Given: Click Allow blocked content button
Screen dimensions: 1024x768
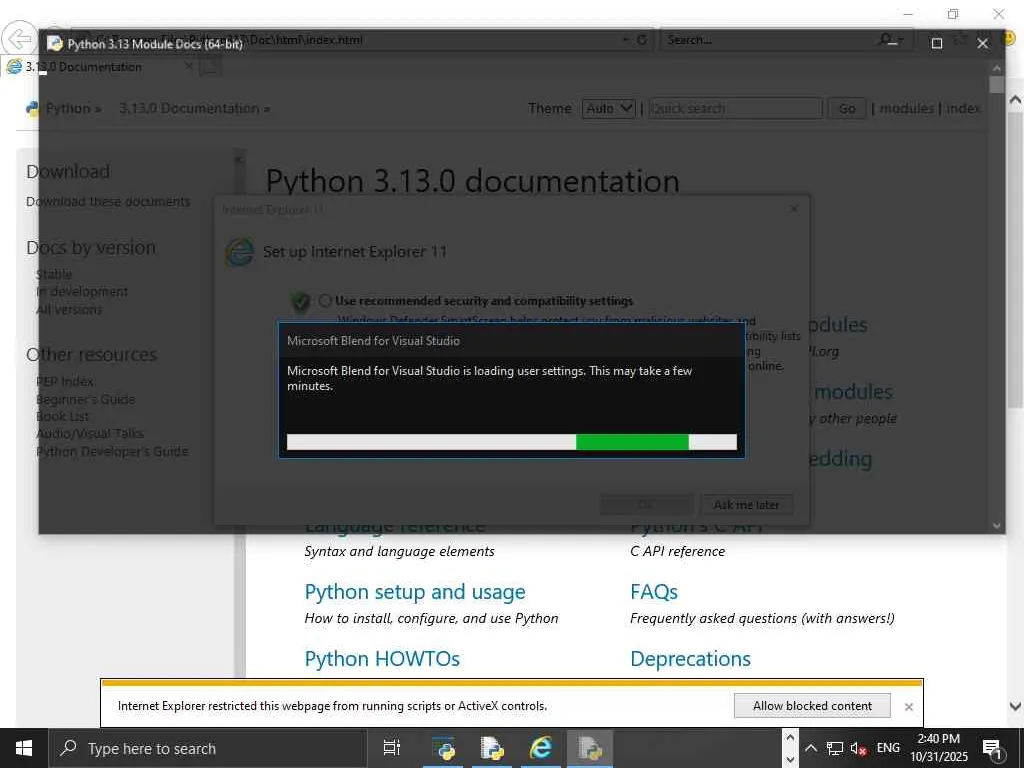Looking at the screenshot, I should click(x=812, y=706).
